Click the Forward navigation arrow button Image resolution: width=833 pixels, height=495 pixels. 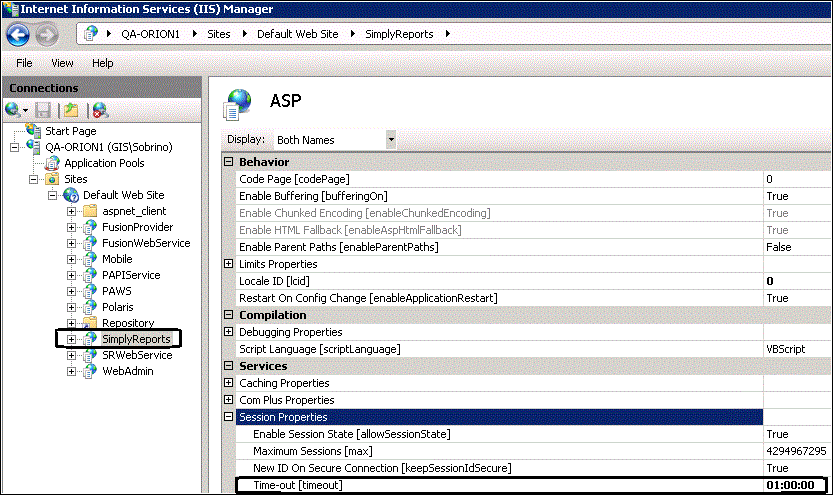[47, 34]
